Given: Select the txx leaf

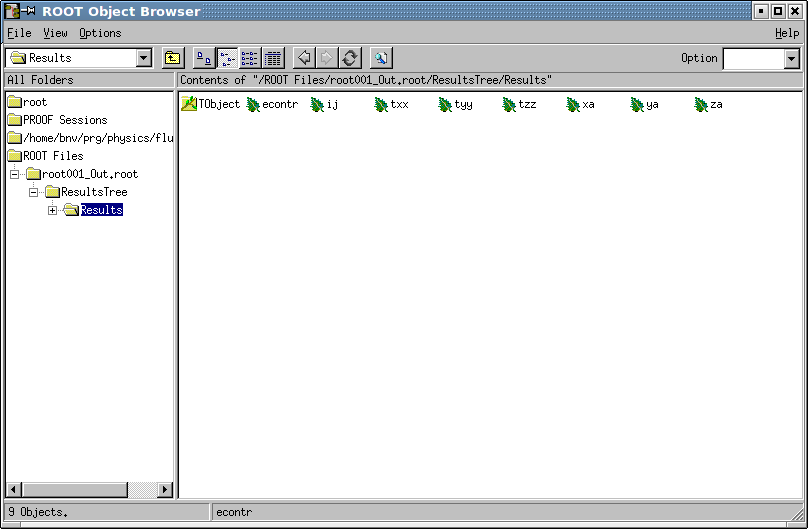Looking at the screenshot, I should pos(391,105).
